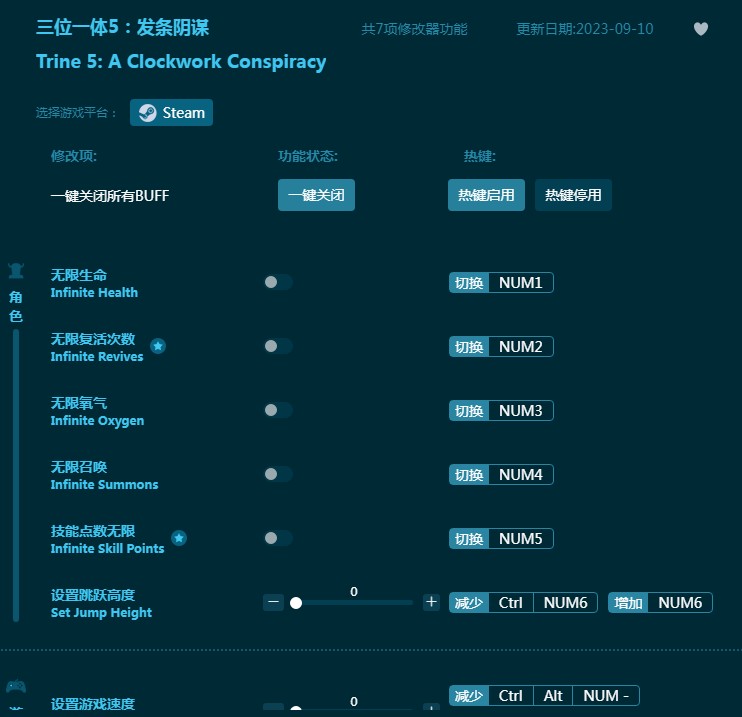Toggle Infinite Health switch

[x=278, y=282]
